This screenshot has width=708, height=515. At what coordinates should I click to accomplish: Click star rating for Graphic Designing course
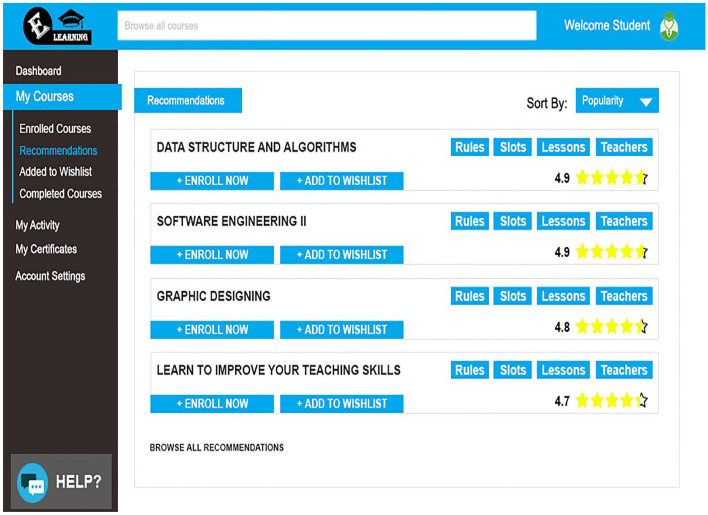point(611,326)
